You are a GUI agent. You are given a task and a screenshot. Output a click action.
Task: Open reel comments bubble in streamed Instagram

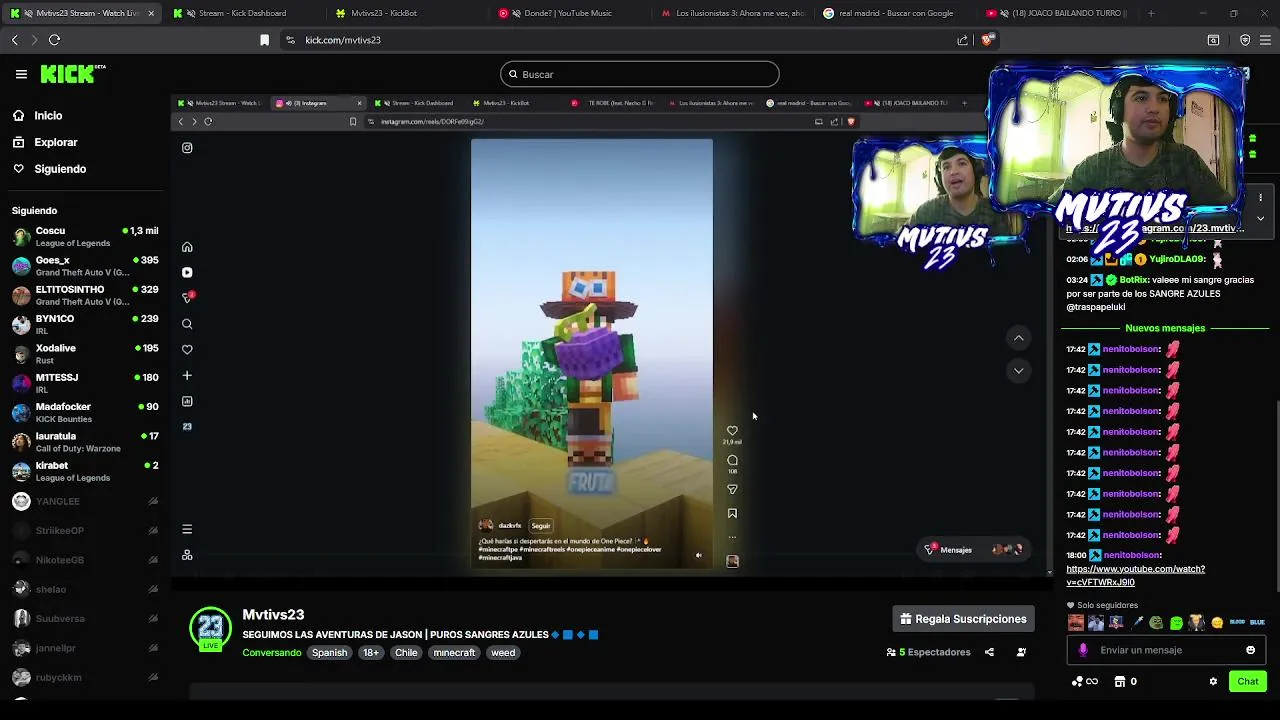(732, 461)
